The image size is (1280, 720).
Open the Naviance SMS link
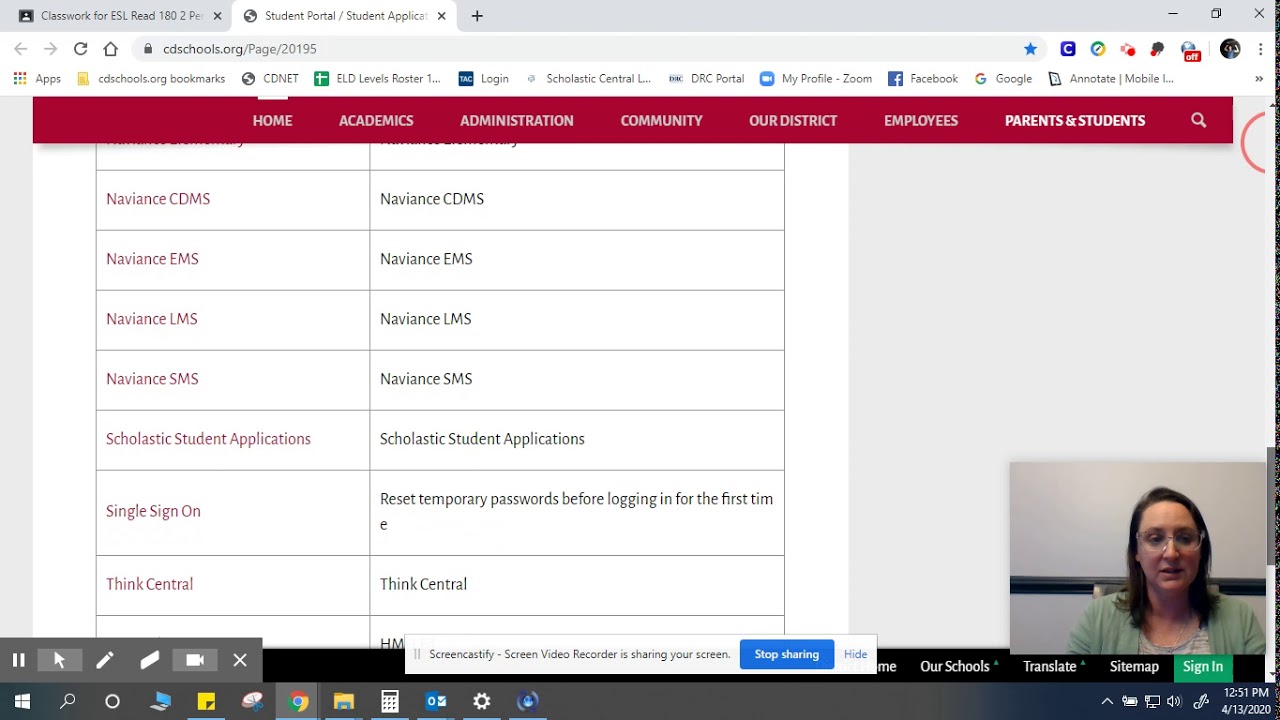point(152,379)
